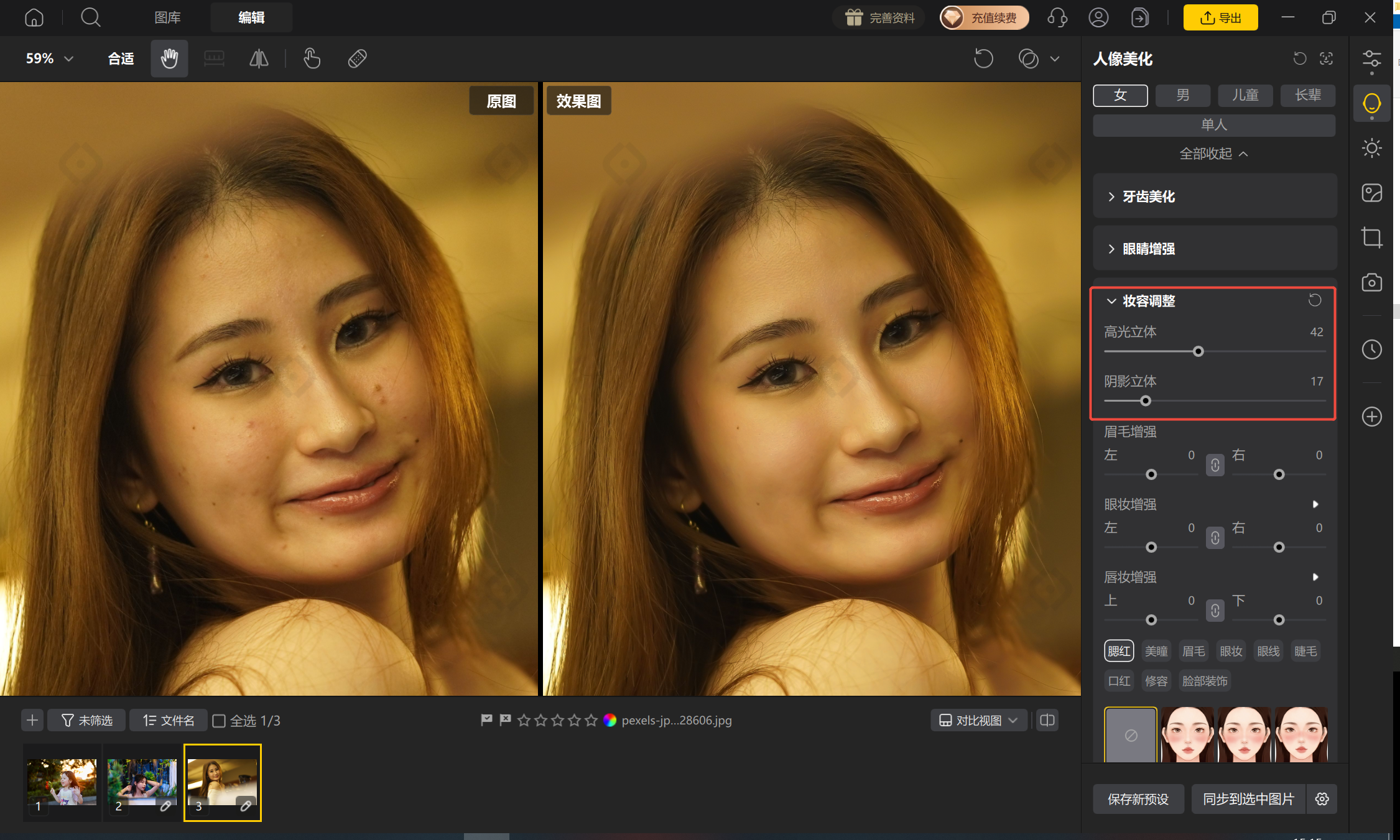This screenshot has height=840, width=1400.
Task: Open the 对比视图 dropdown
Action: 978,721
